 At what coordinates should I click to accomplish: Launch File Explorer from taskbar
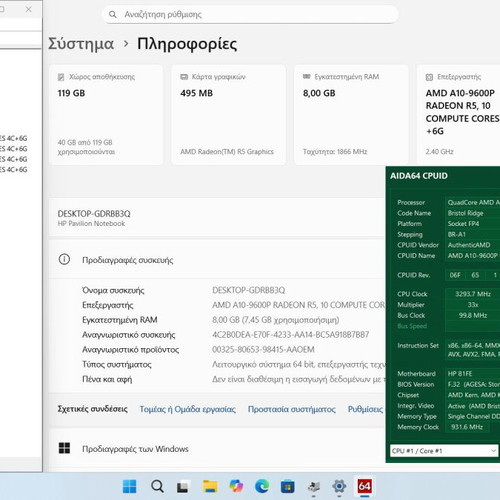(210, 487)
